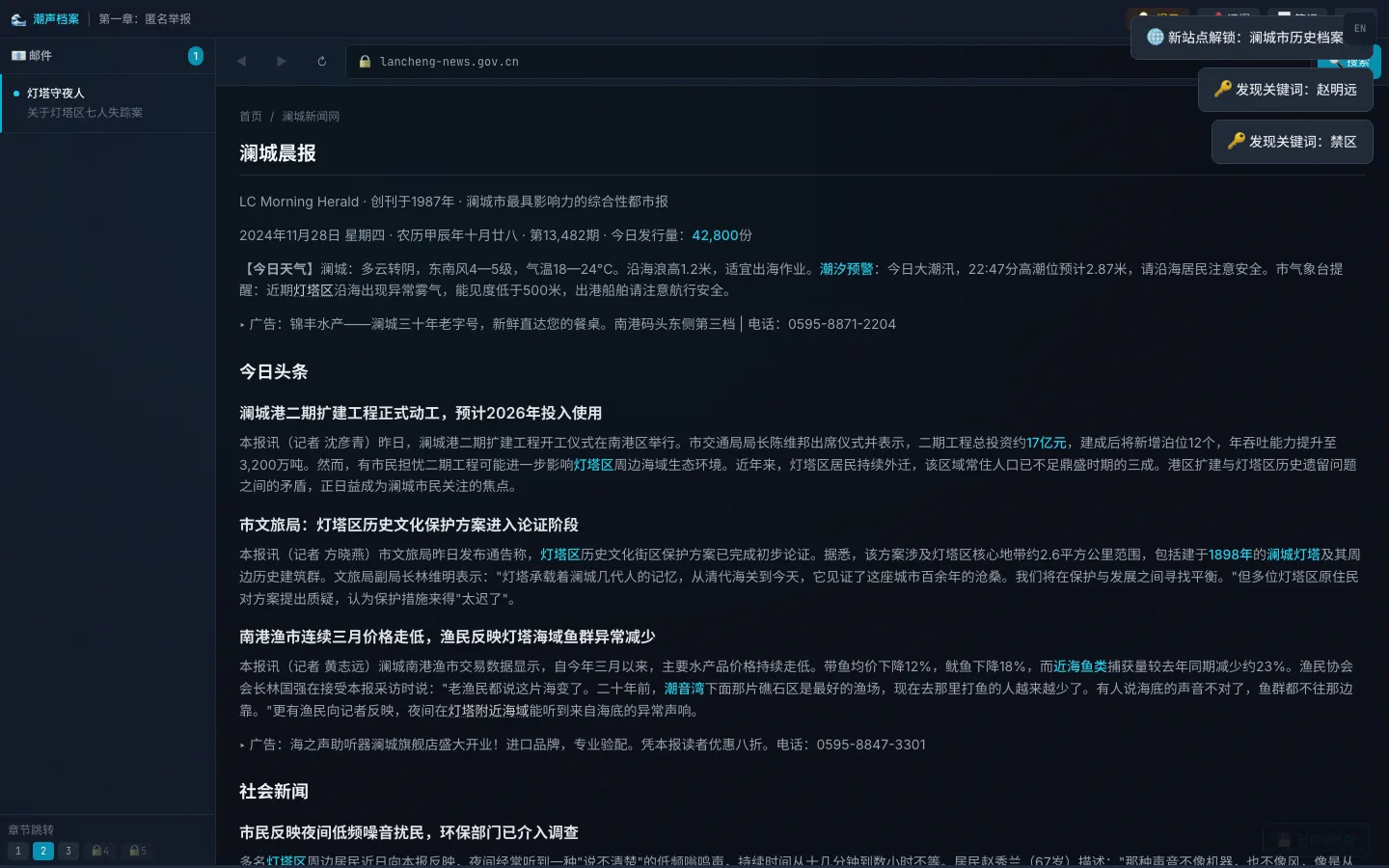Click the 潮汐预警 highlighted keyword

point(847,269)
